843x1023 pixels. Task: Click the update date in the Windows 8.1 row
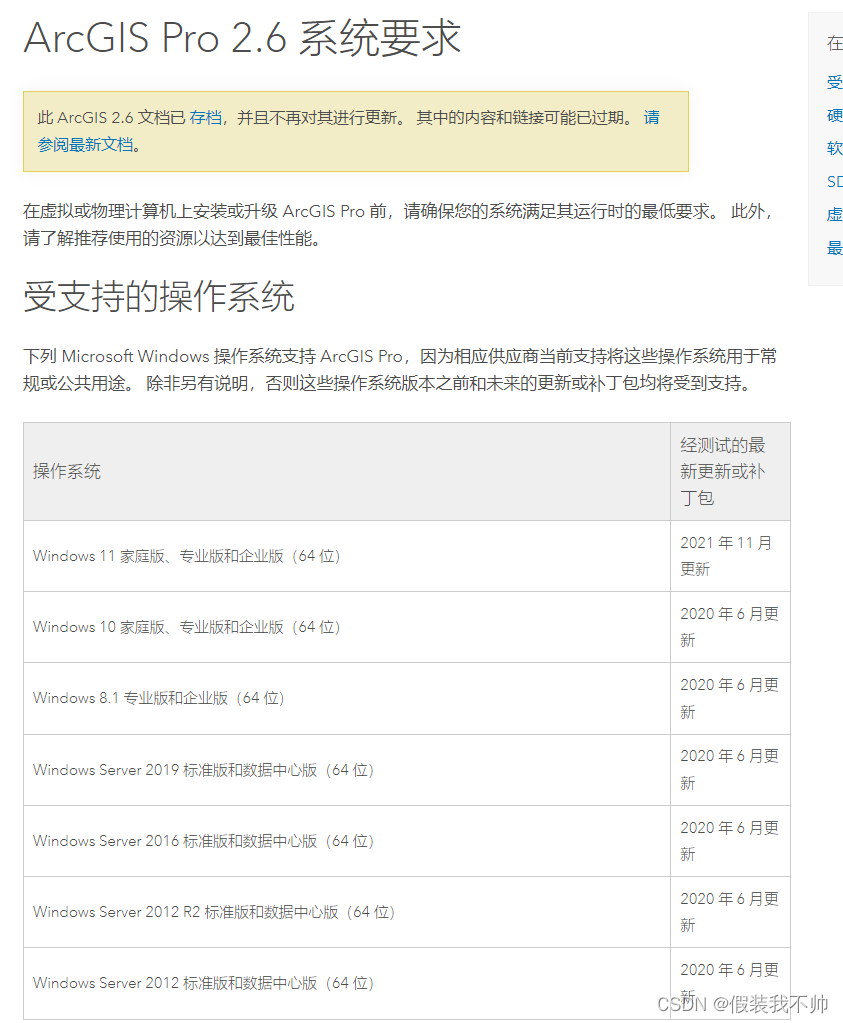point(729,698)
